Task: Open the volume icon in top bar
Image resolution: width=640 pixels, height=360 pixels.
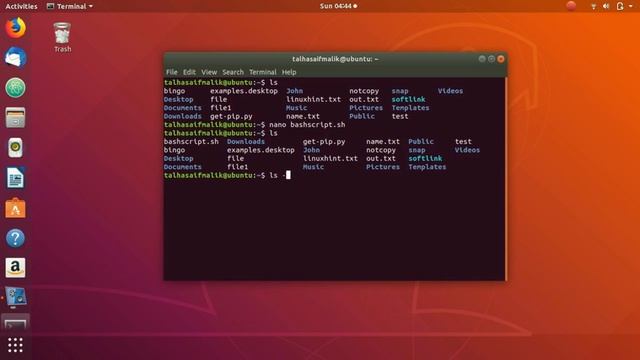Action: [606, 6]
